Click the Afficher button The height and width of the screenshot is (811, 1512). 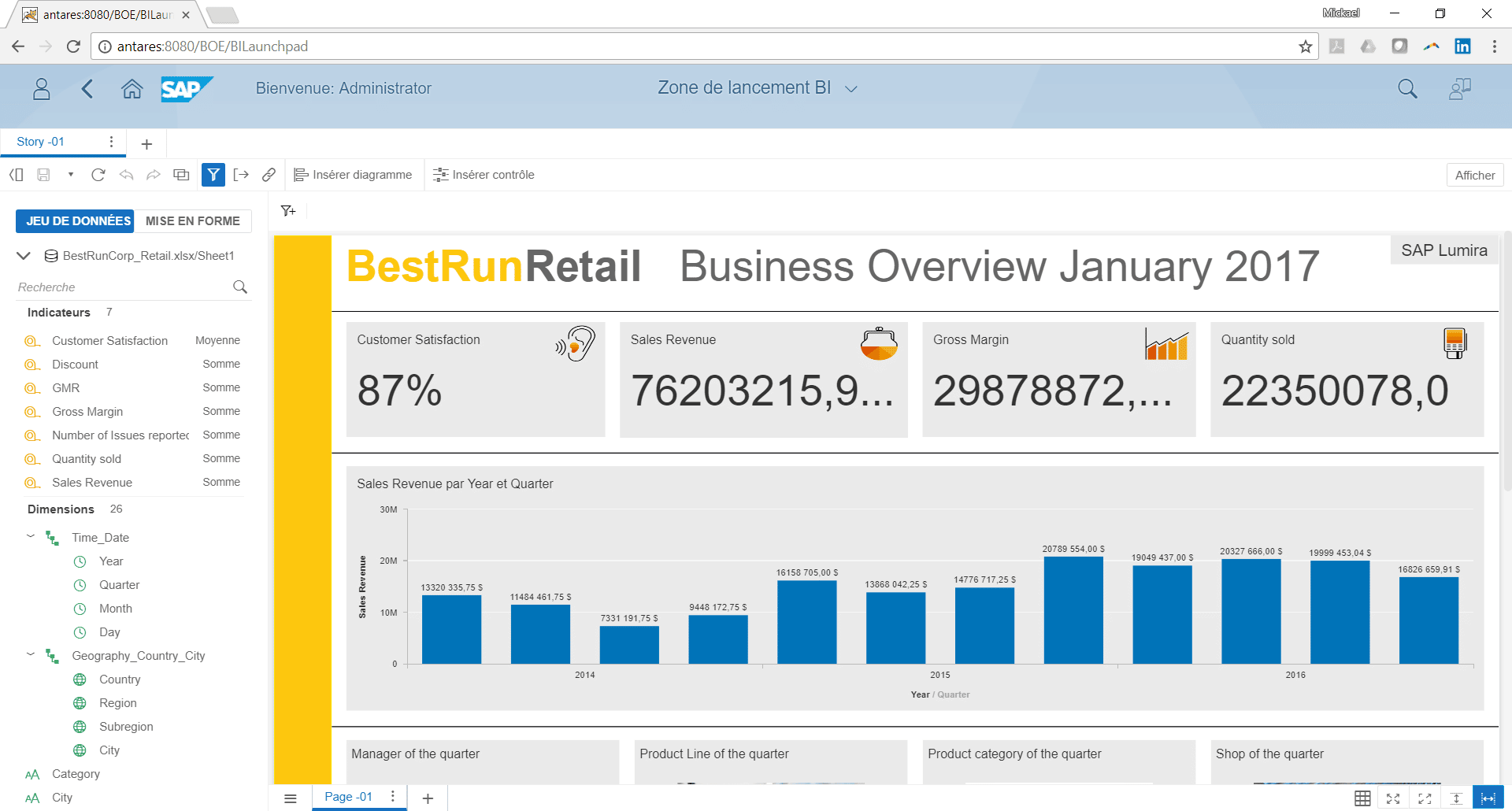point(1475,176)
